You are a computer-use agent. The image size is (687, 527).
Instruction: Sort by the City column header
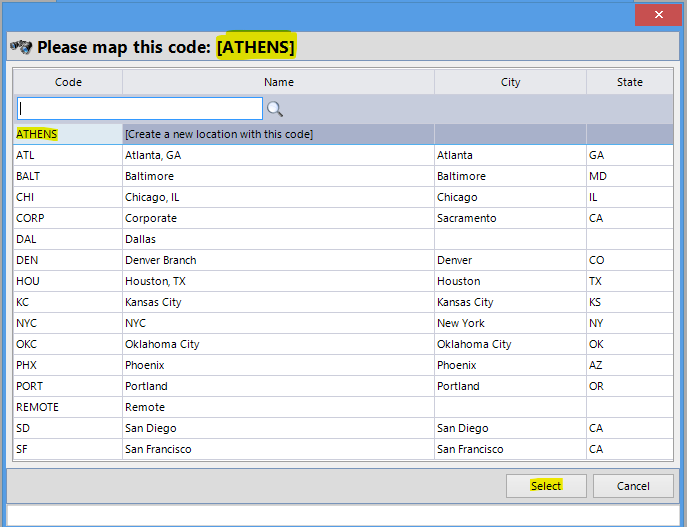pyautogui.click(x=510, y=82)
